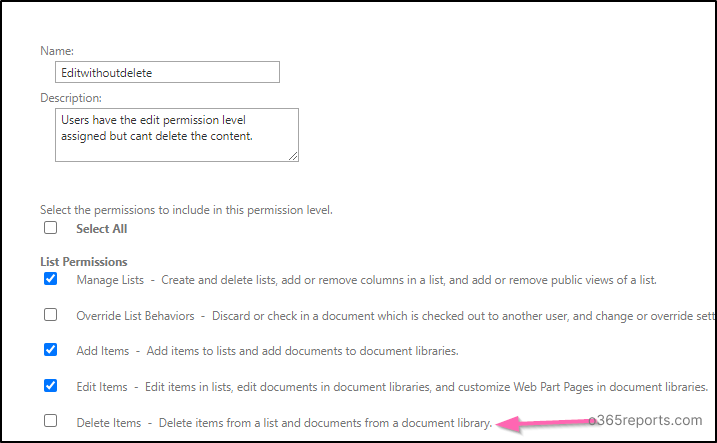The width and height of the screenshot is (717, 443).
Task: Click the 'Edit items in lists' description text
Action: pos(427,387)
